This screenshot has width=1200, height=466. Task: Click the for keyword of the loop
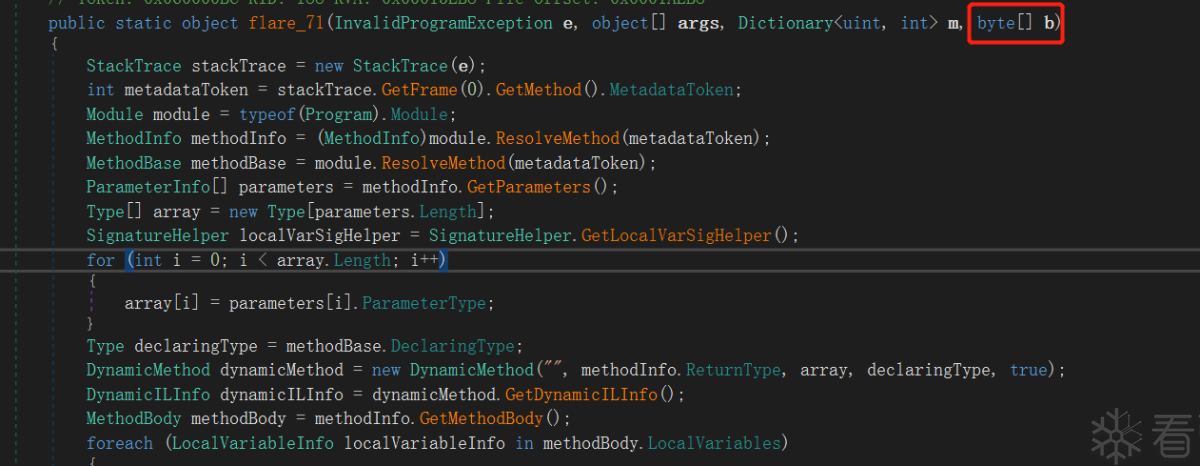100,260
